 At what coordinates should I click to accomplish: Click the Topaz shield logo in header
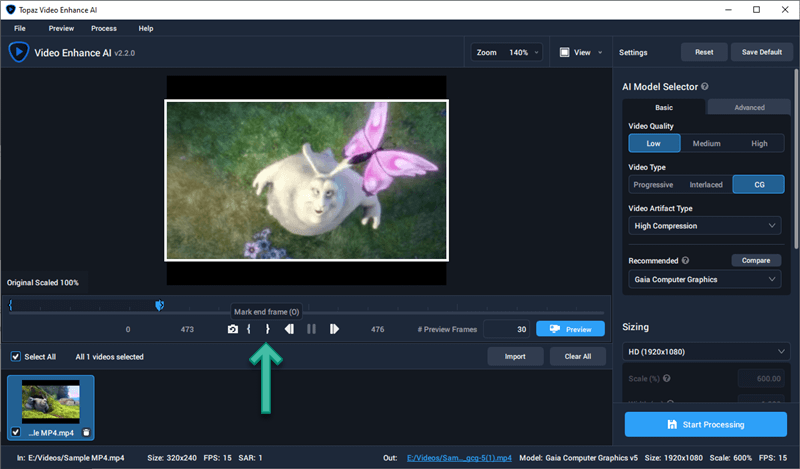pyautogui.click(x=19, y=52)
